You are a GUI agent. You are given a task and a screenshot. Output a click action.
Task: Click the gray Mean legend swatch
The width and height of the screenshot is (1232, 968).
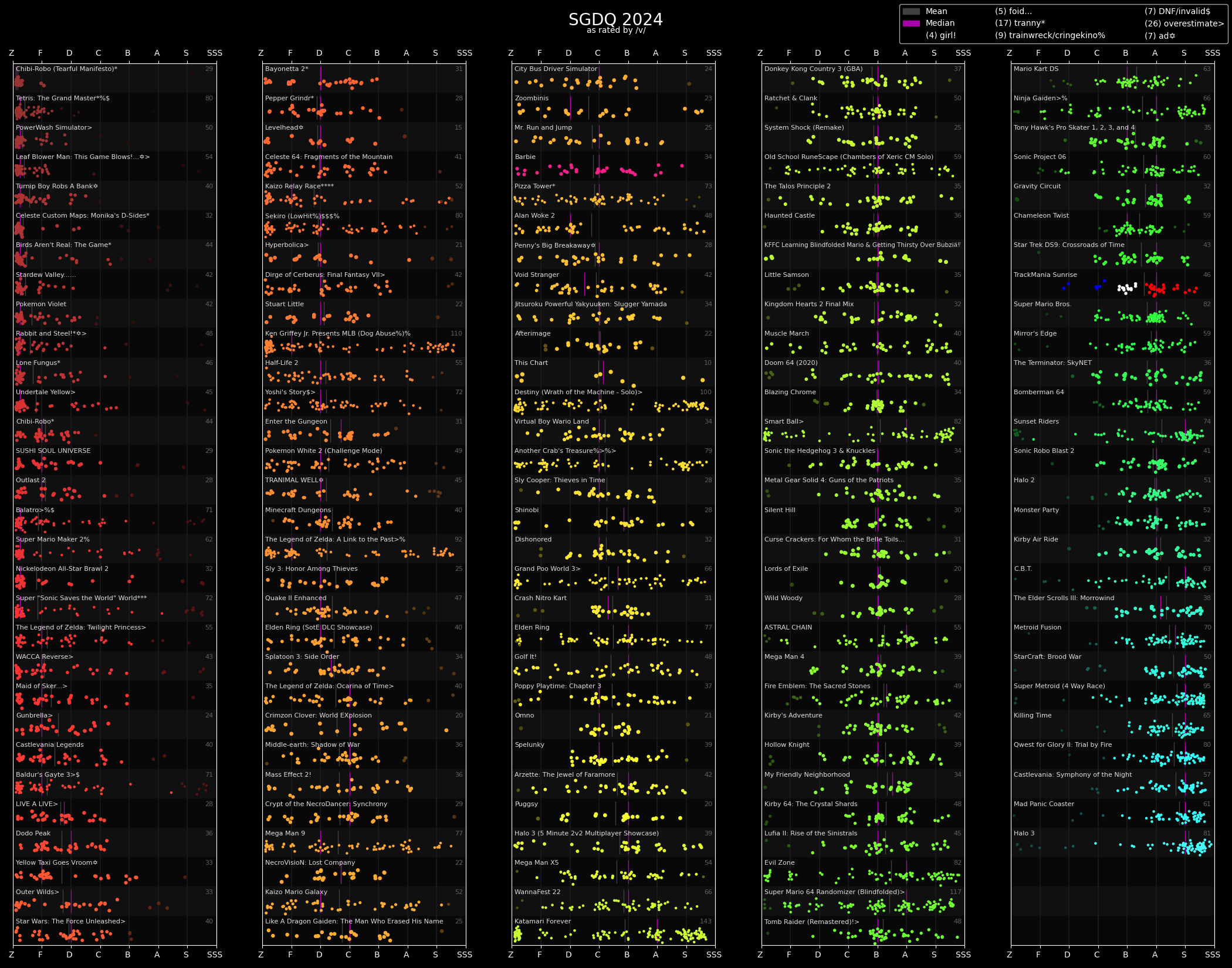pos(911,11)
